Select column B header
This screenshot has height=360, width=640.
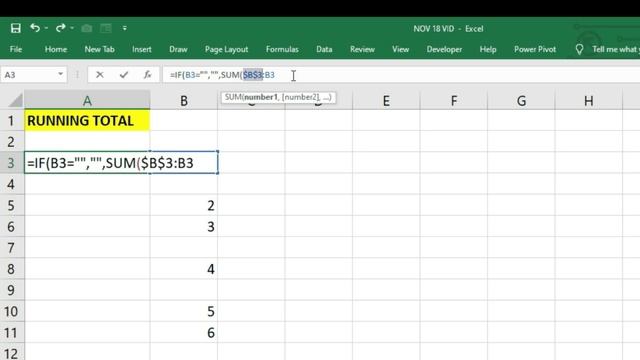click(x=184, y=101)
